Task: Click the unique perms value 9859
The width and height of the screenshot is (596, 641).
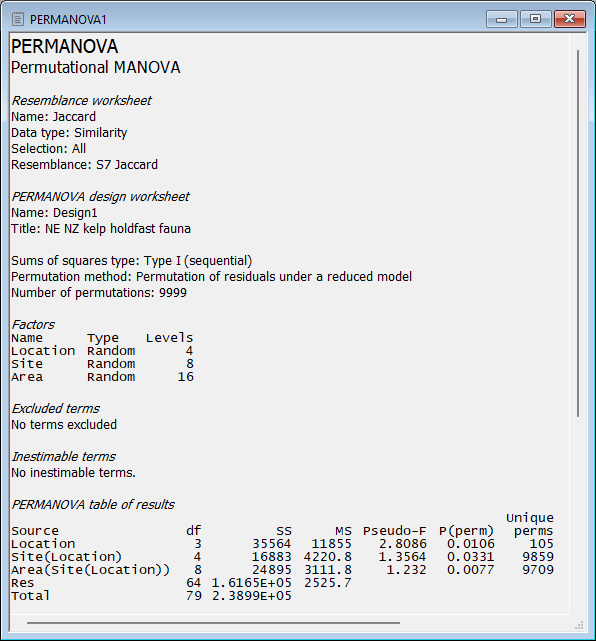Action: tap(538, 557)
